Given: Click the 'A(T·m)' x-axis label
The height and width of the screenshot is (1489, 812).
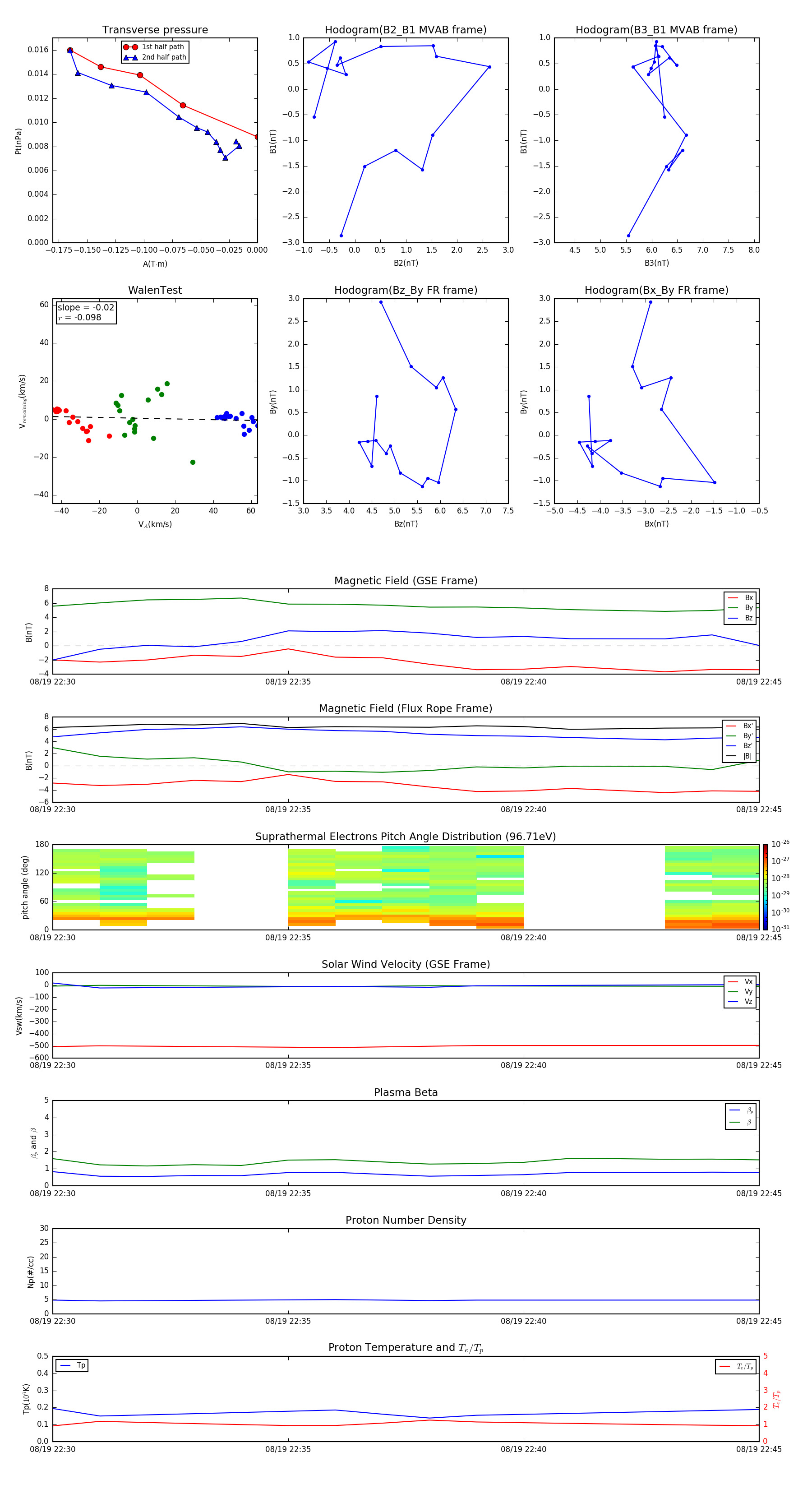Looking at the screenshot, I should pyautogui.click(x=155, y=264).
